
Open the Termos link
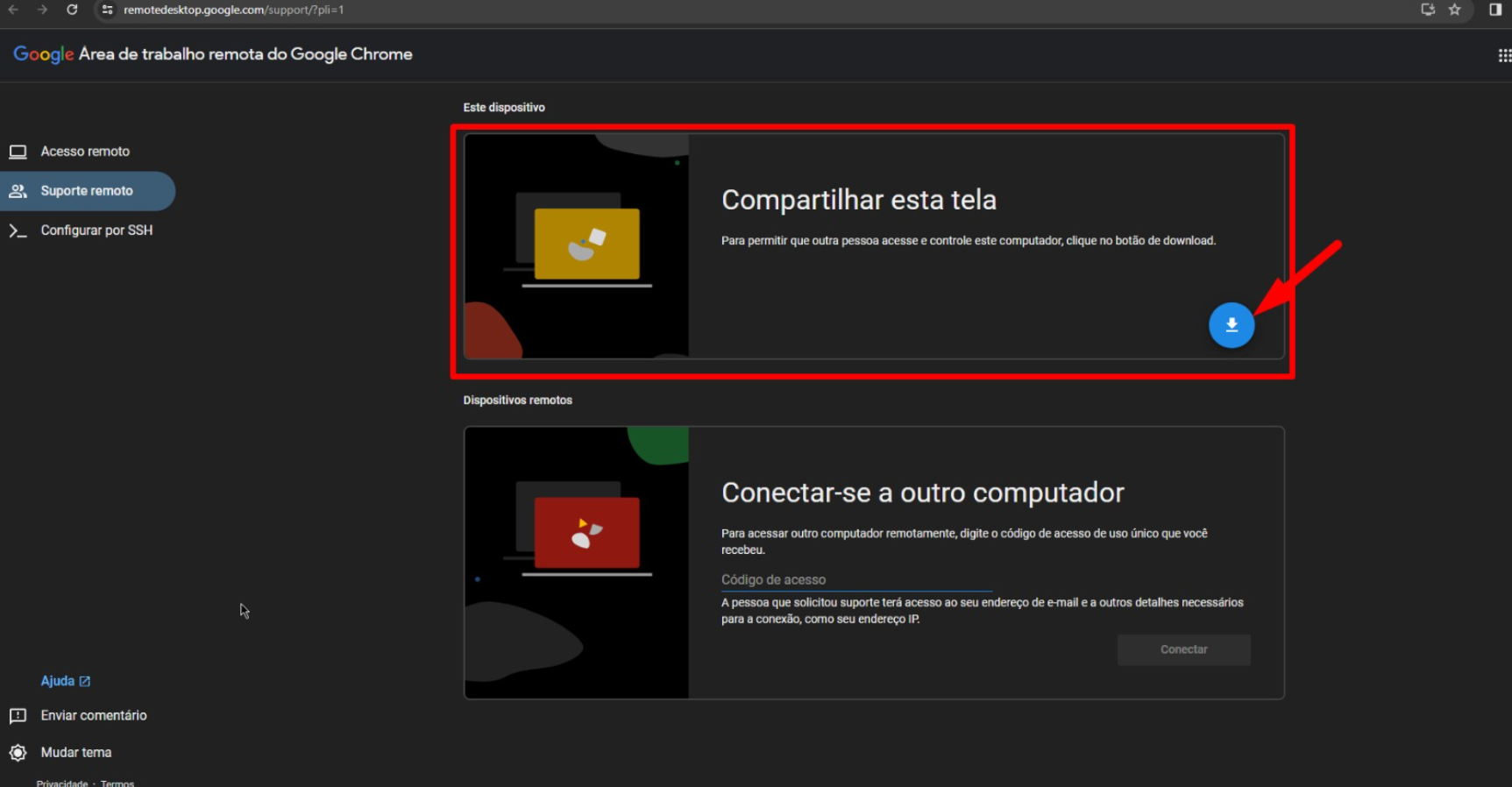click(x=117, y=783)
